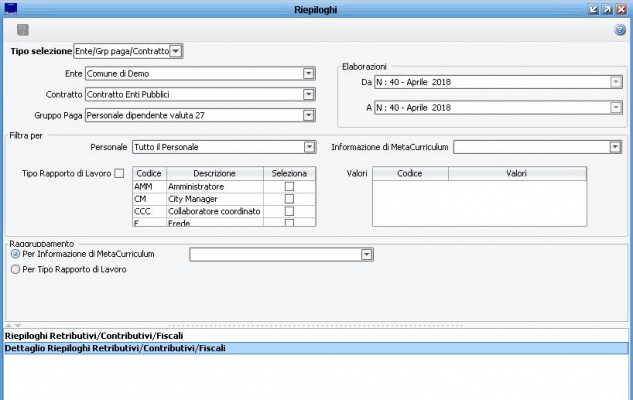Check Seleziona box for Erede row
This screenshot has height=400, width=633.
point(289,223)
